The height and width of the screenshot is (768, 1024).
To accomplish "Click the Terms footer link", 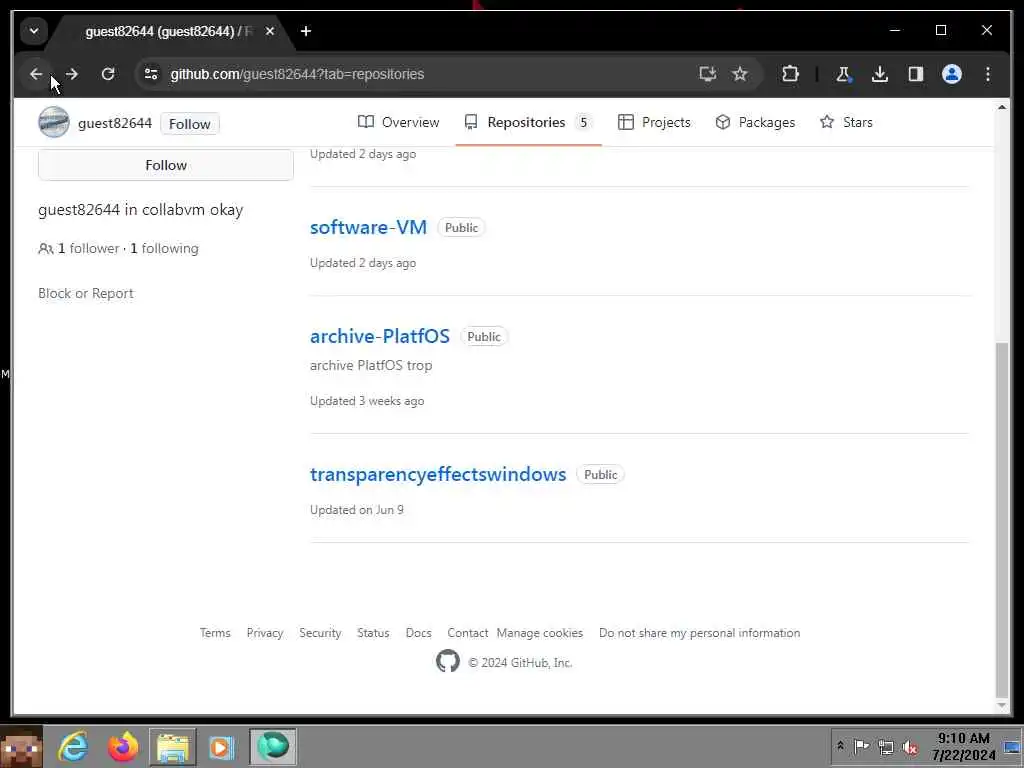I will point(215,633).
